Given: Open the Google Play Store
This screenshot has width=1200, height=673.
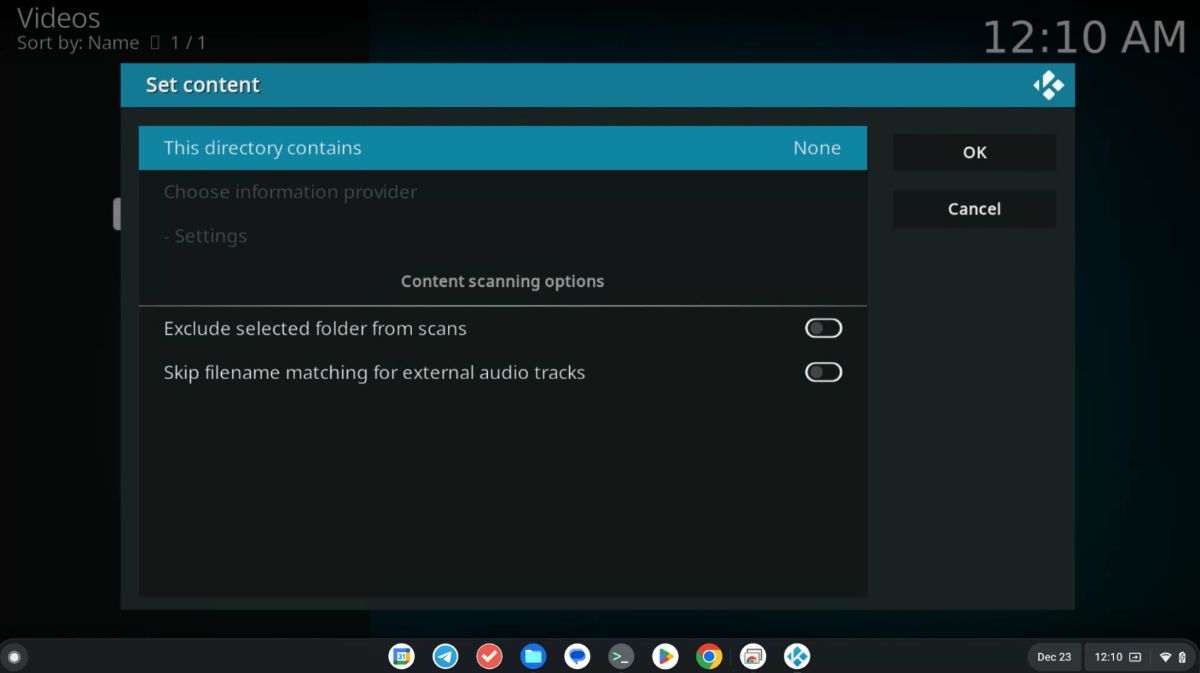Looking at the screenshot, I should (x=665, y=657).
